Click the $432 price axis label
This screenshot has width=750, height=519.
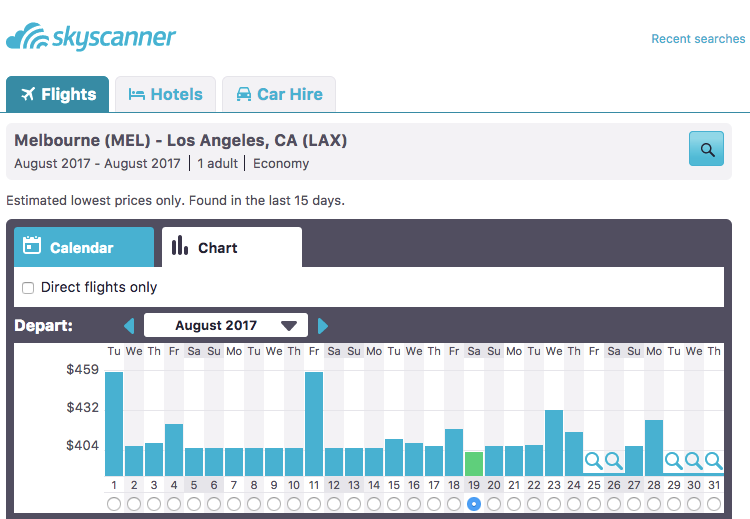coord(82,408)
